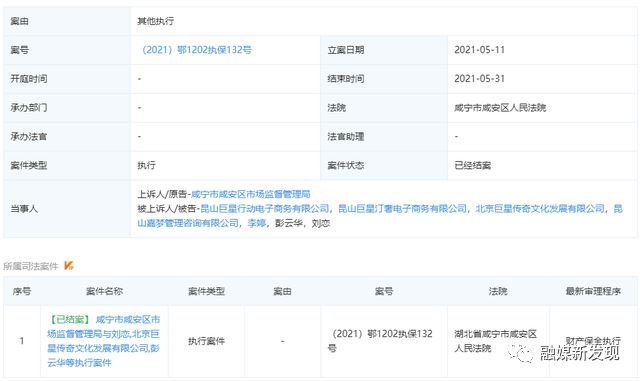Select the 案号 column header in lower table

point(384,291)
